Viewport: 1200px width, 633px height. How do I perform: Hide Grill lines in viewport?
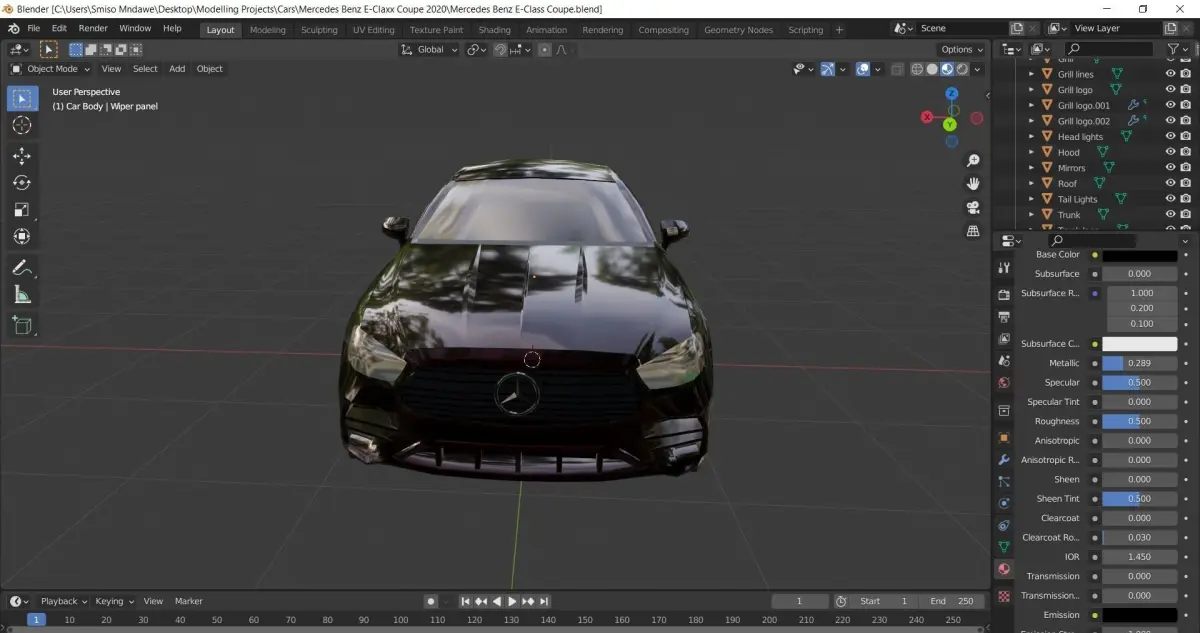pos(1170,74)
